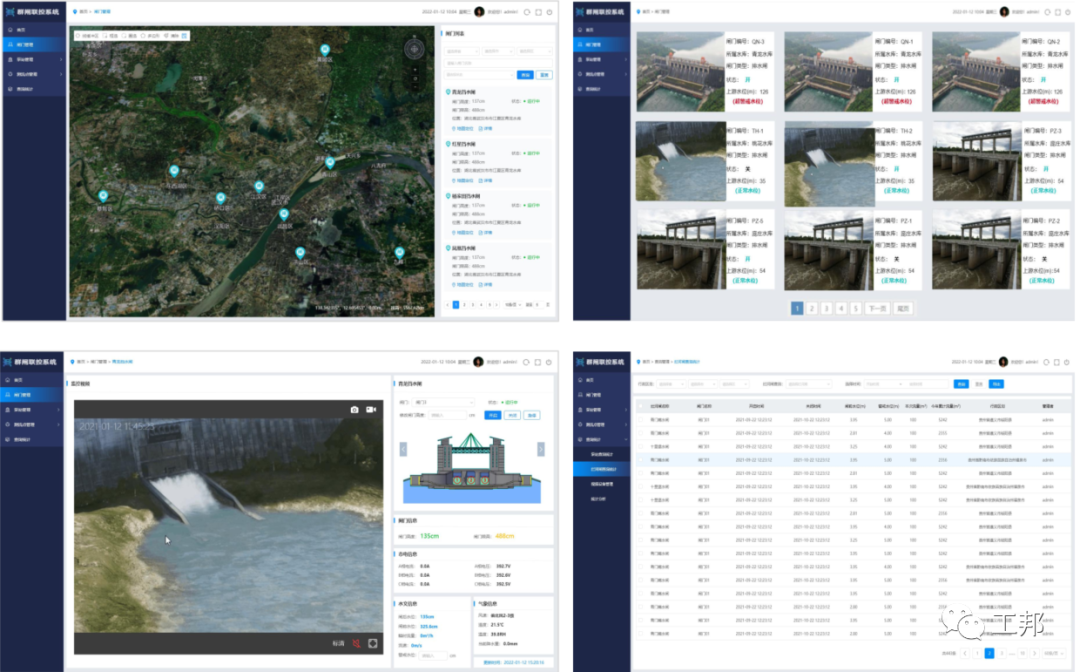Click the home icon in map view sidebar

click(10, 30)
